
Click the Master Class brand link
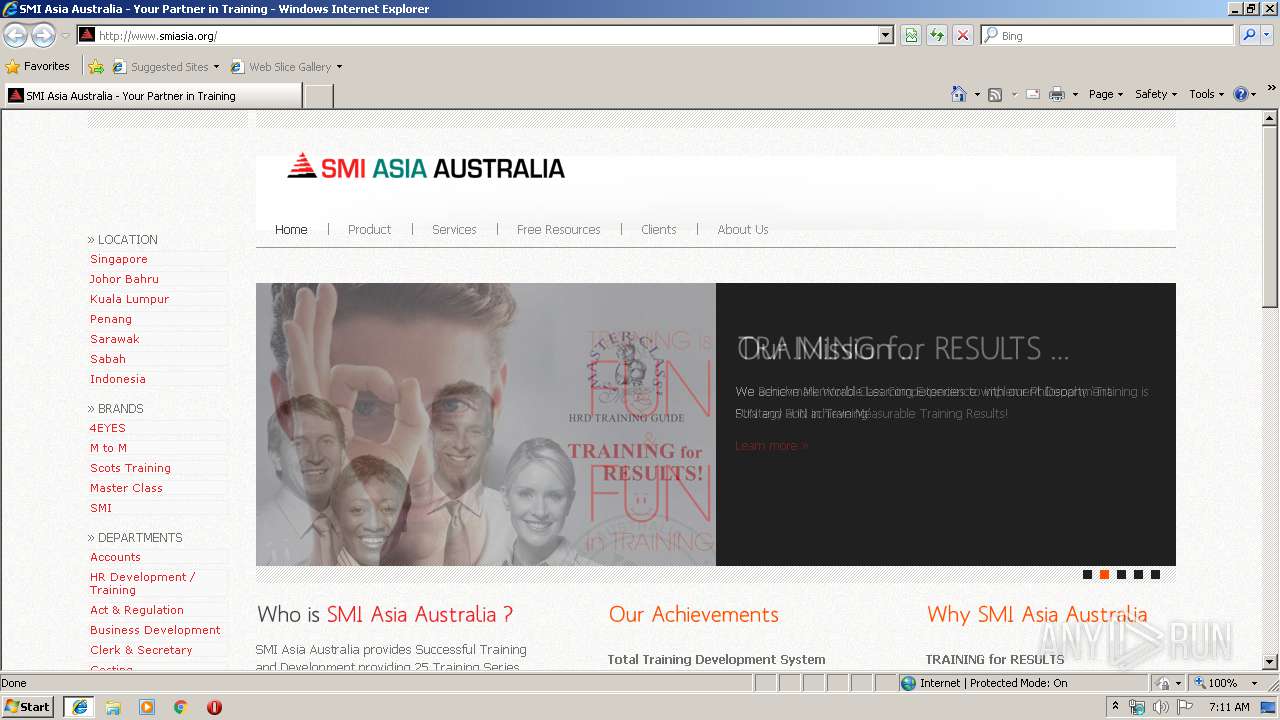point(126,488)
